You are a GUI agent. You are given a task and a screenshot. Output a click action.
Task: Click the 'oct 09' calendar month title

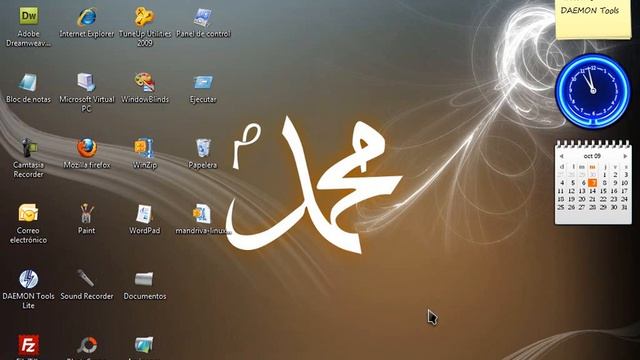(x=592, y=156)
